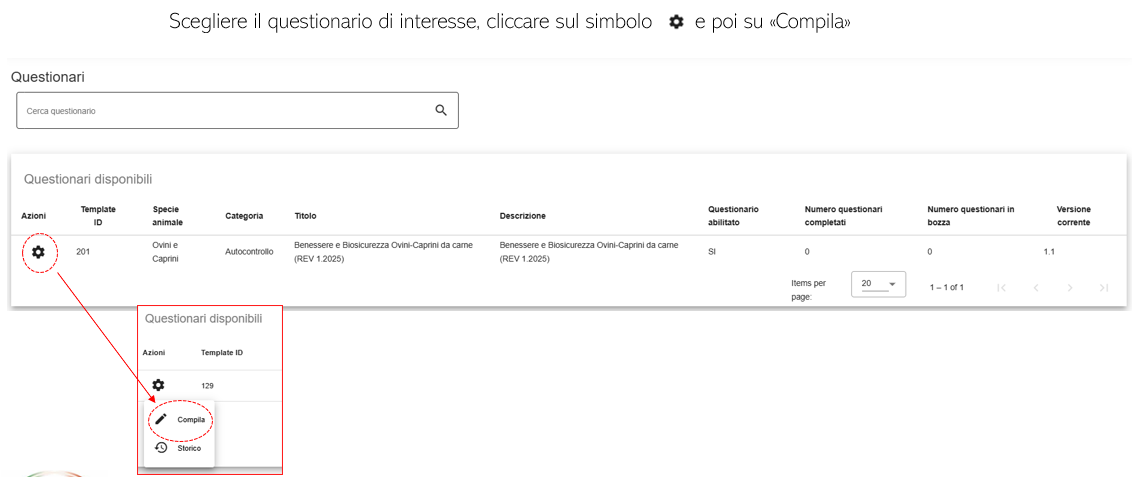This screenshot has height=477, width=1142.
Task: Click the Categoria column header
Action: point(244,216)
